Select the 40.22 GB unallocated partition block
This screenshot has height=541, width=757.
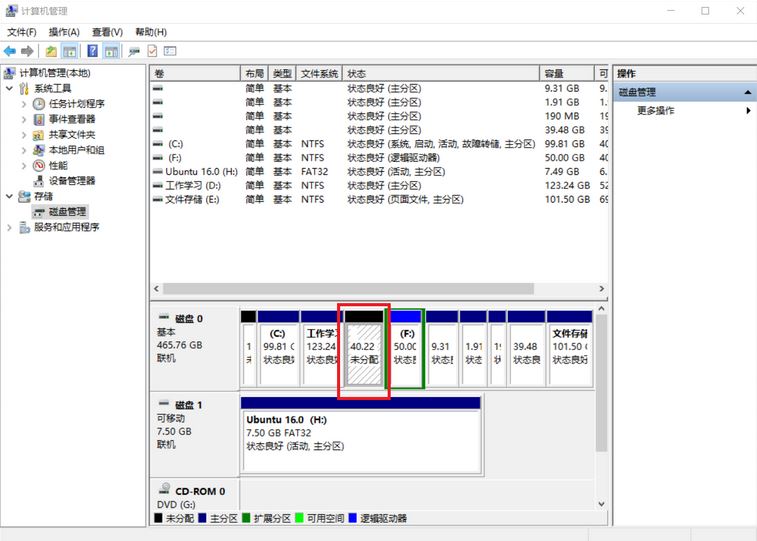tap(363, 353)
